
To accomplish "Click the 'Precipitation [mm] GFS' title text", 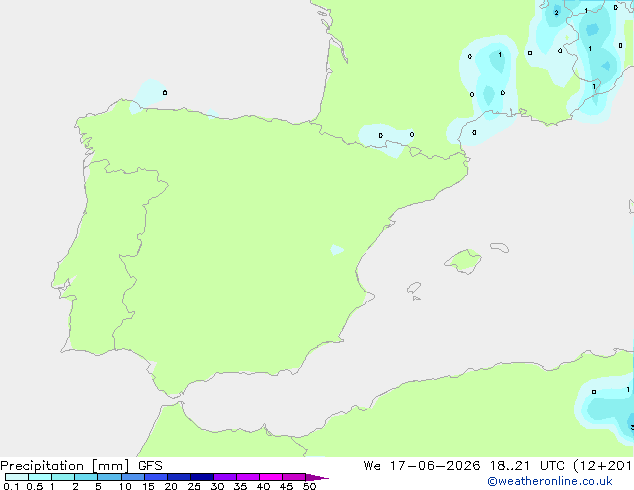I will (81, 466).
